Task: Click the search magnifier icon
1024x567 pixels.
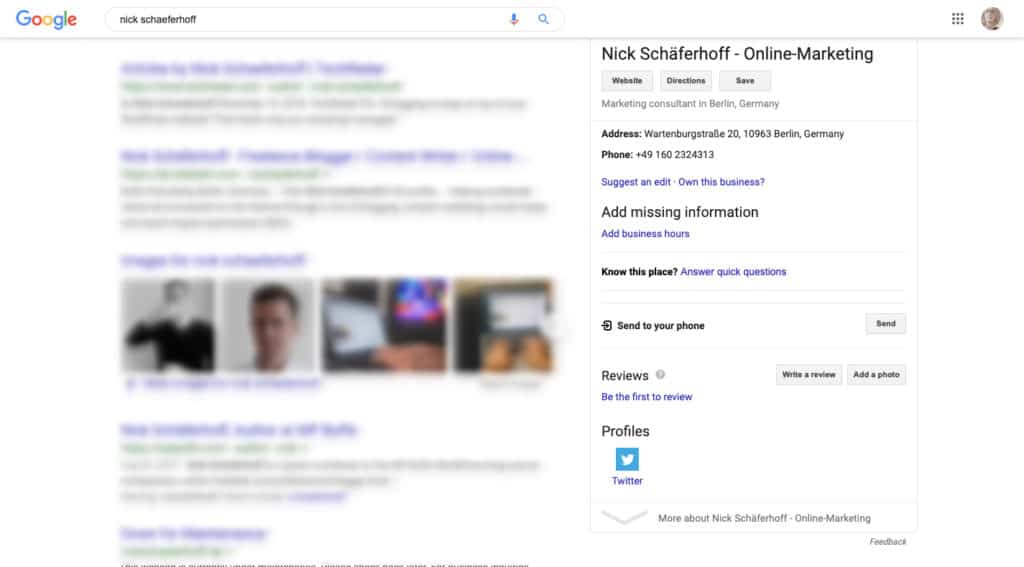Action: [543, 20]
